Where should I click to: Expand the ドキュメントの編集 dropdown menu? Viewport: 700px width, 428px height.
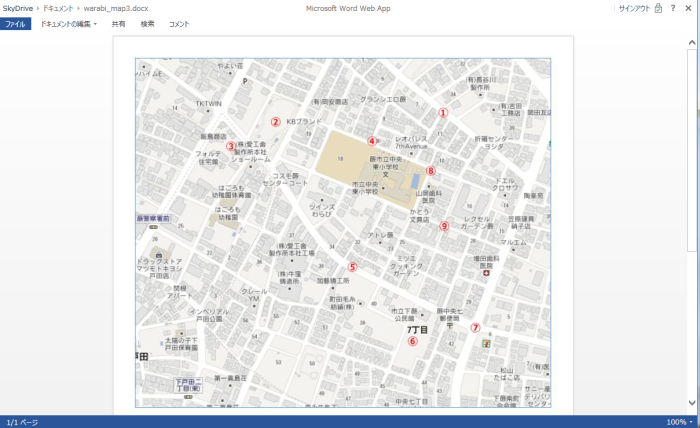click(68, 23)
